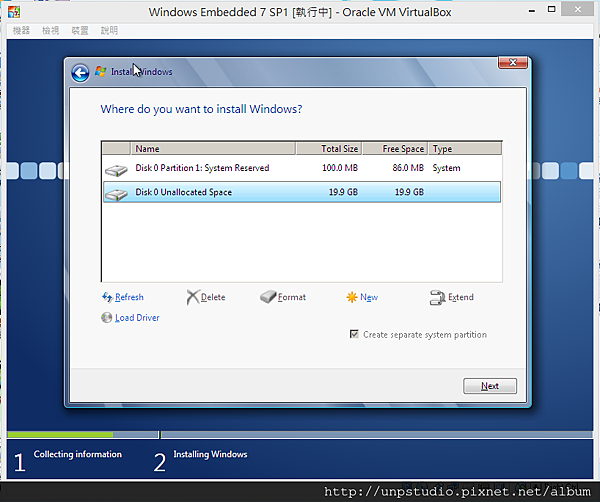Open the 說明 (Help) menu
The width and height of the screenshot is (600, 502).
pos(109,31)
